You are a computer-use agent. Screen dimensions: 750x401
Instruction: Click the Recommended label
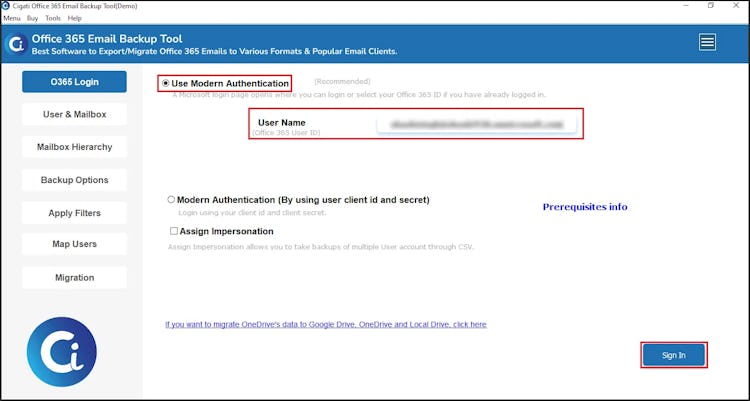(342, 81)
